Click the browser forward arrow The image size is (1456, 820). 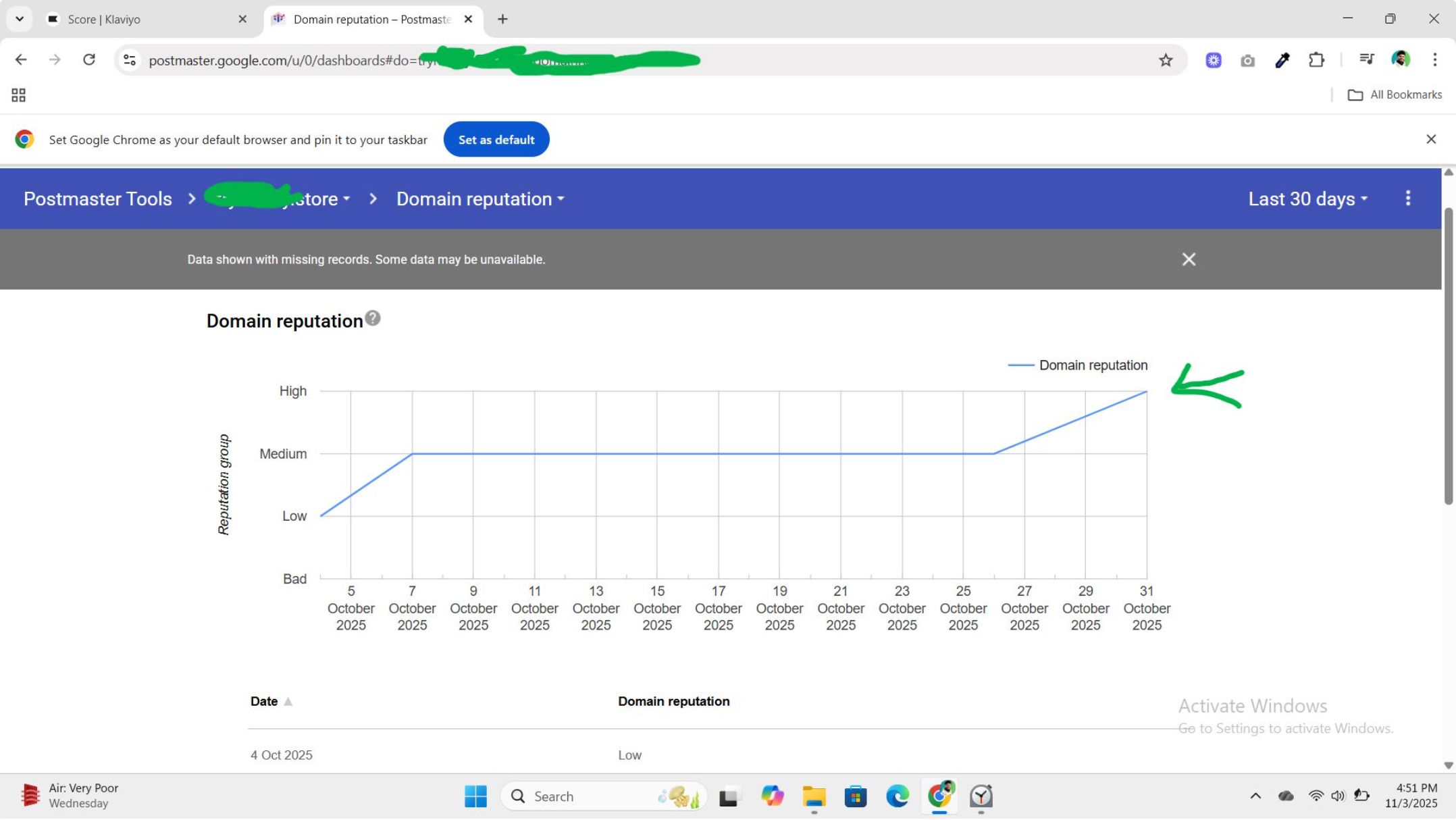tap(55, 60)
